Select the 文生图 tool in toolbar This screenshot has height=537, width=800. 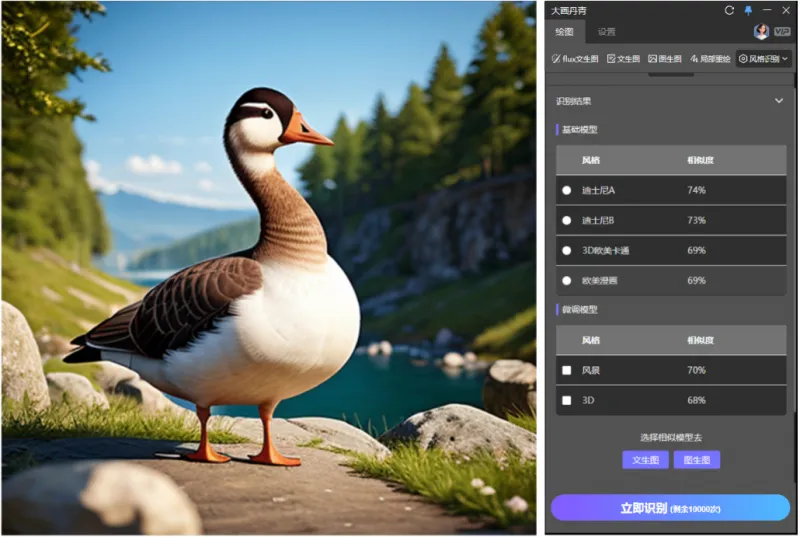(623, 59)
